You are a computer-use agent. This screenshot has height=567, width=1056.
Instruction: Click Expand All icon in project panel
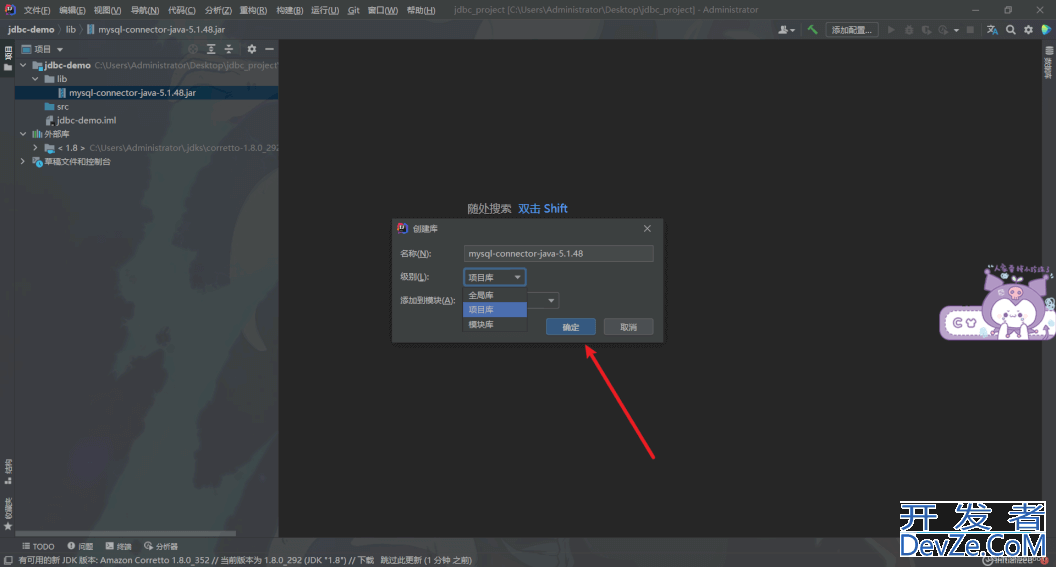click(211, 49)
